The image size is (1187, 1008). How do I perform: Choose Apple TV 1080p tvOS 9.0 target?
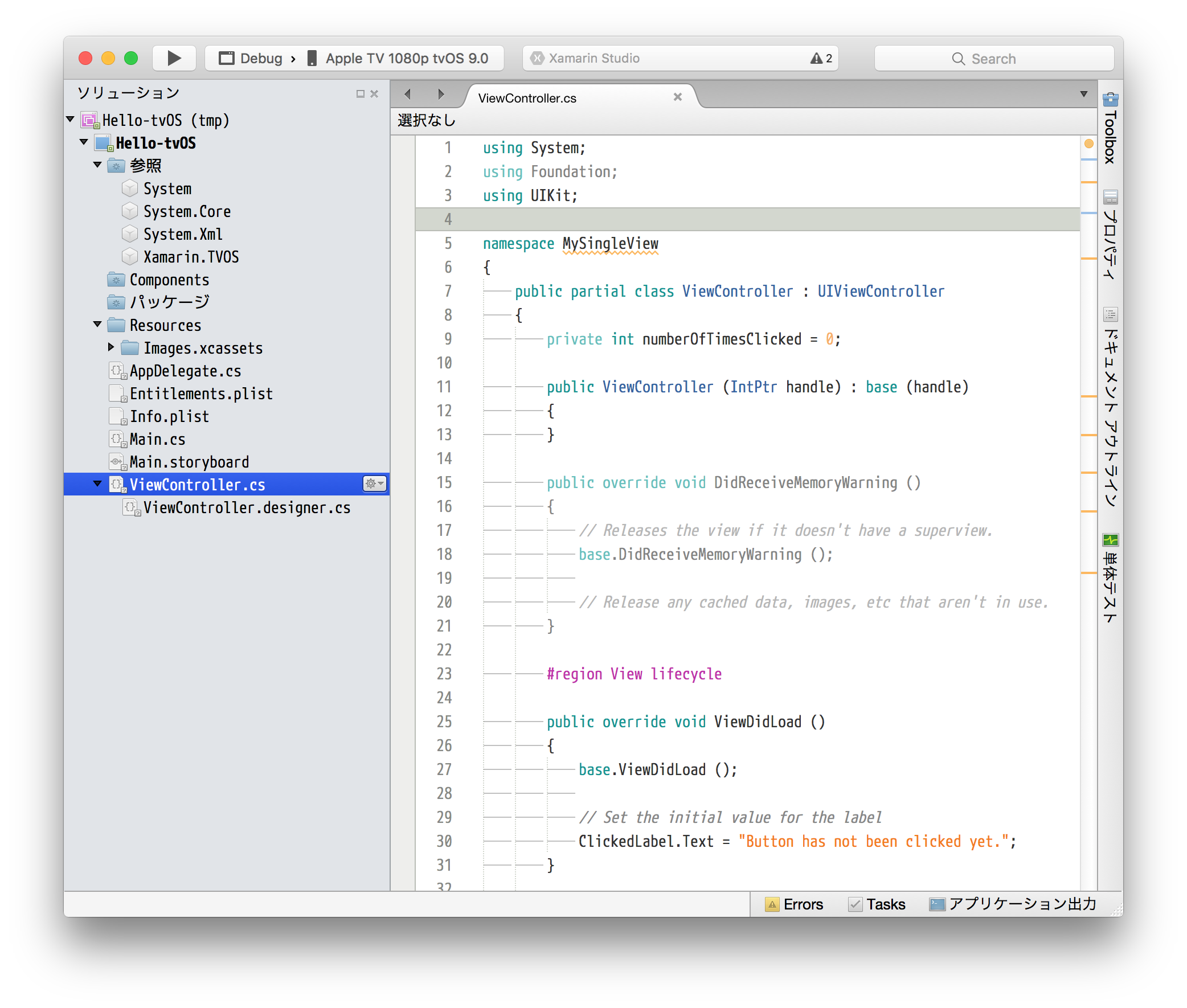pos(398,58)
